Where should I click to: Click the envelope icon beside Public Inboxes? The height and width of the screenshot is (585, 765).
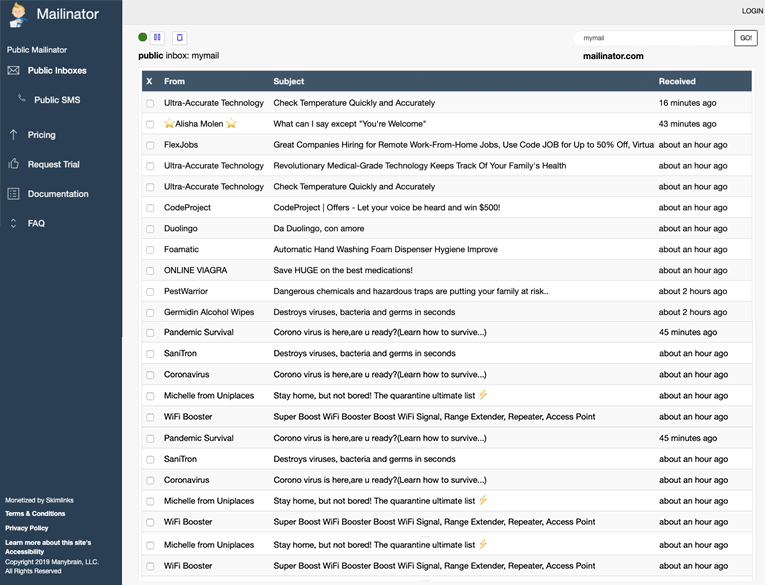(x=14, y=71)
